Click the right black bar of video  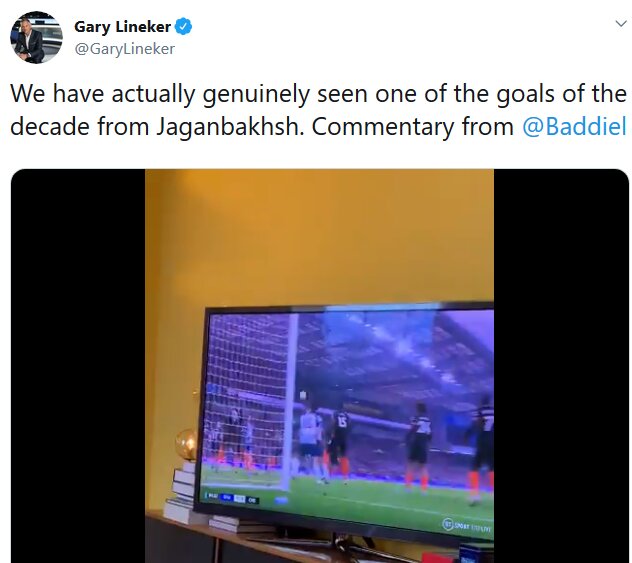tap(561, 366)
